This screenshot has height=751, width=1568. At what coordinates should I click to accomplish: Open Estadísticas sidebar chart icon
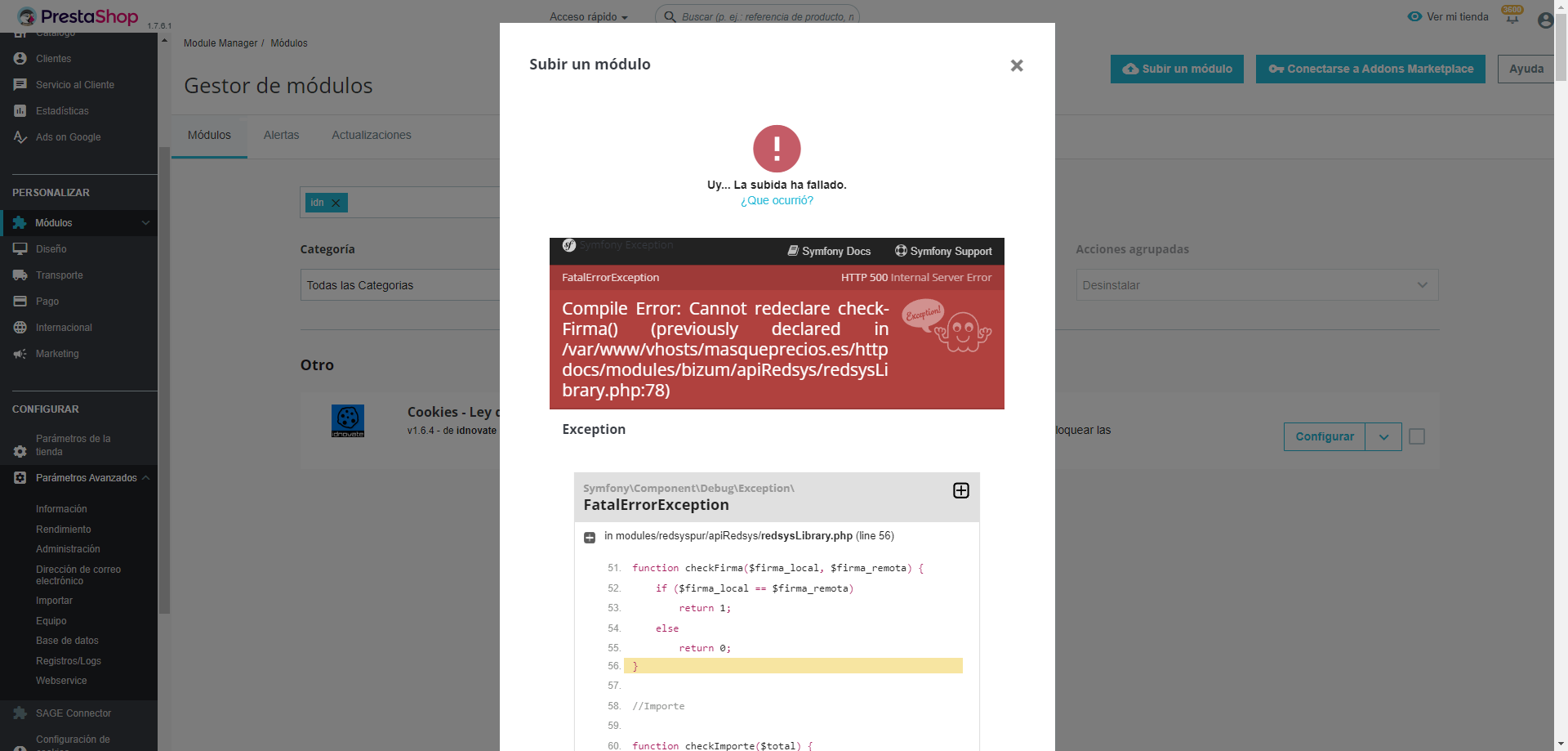tap(20, 111)
